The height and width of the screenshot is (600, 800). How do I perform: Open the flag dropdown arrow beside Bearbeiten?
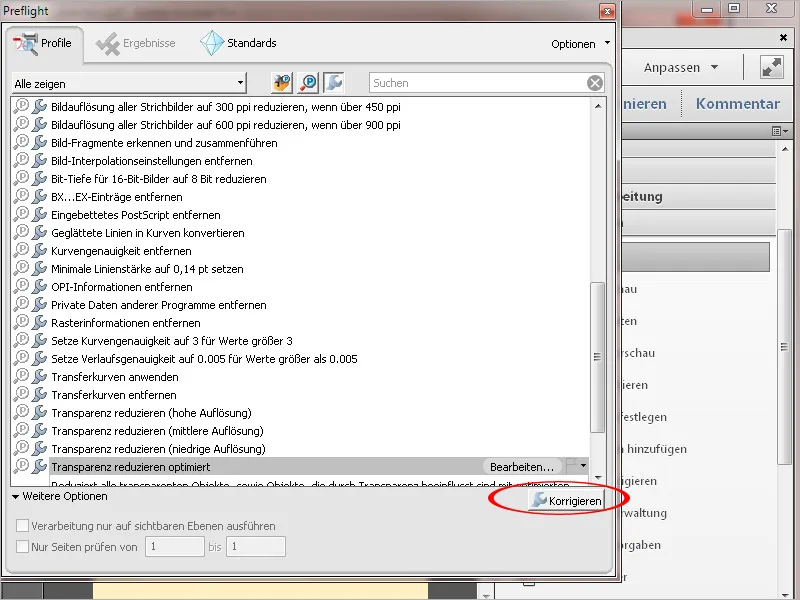[x=583, y=465]
